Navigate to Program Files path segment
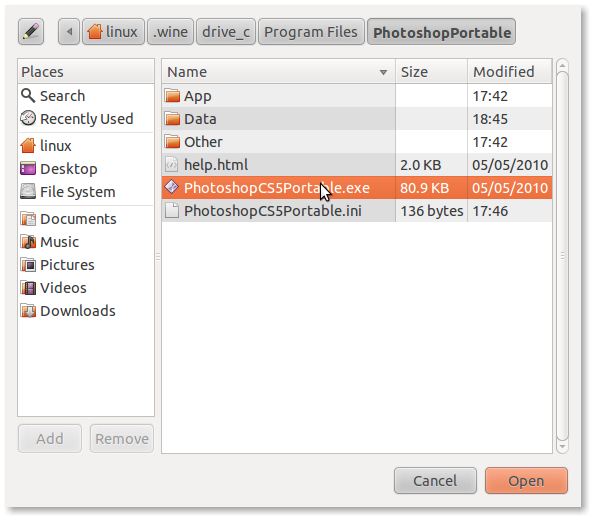 (311, 32)
